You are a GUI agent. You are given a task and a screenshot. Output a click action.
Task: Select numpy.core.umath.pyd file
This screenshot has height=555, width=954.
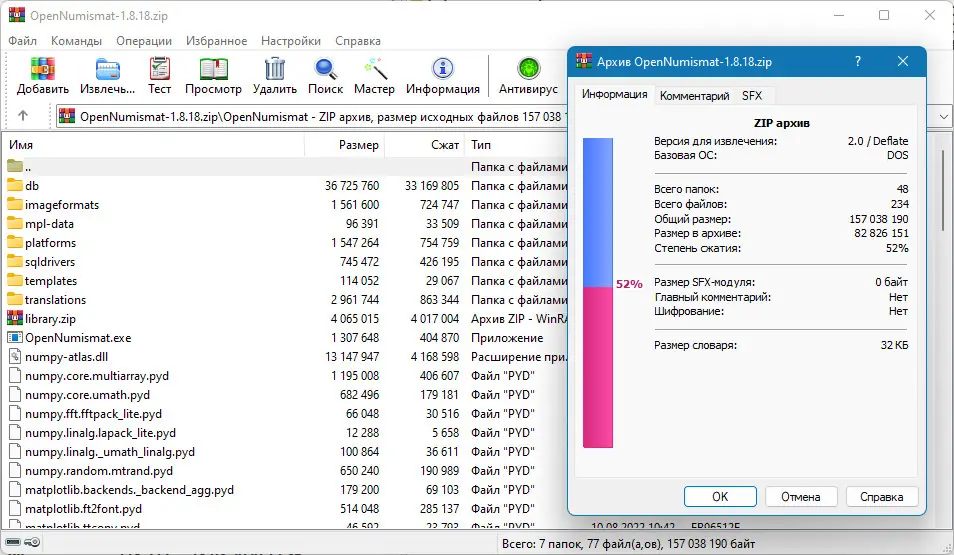(x=87, y=394)
